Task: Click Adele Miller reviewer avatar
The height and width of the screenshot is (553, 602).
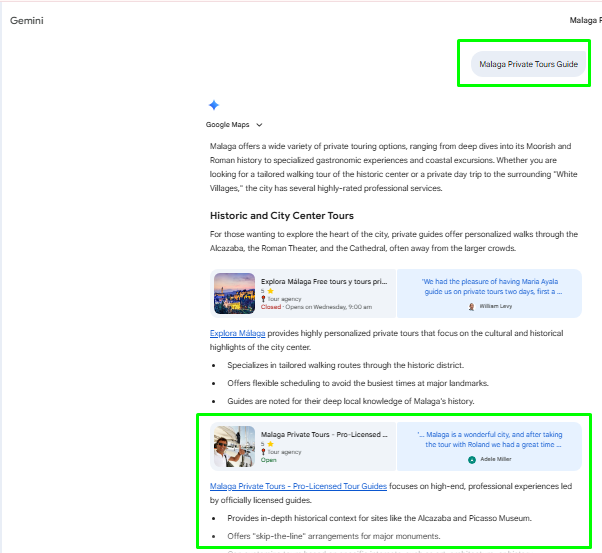Action: click(x=472, y=459)
